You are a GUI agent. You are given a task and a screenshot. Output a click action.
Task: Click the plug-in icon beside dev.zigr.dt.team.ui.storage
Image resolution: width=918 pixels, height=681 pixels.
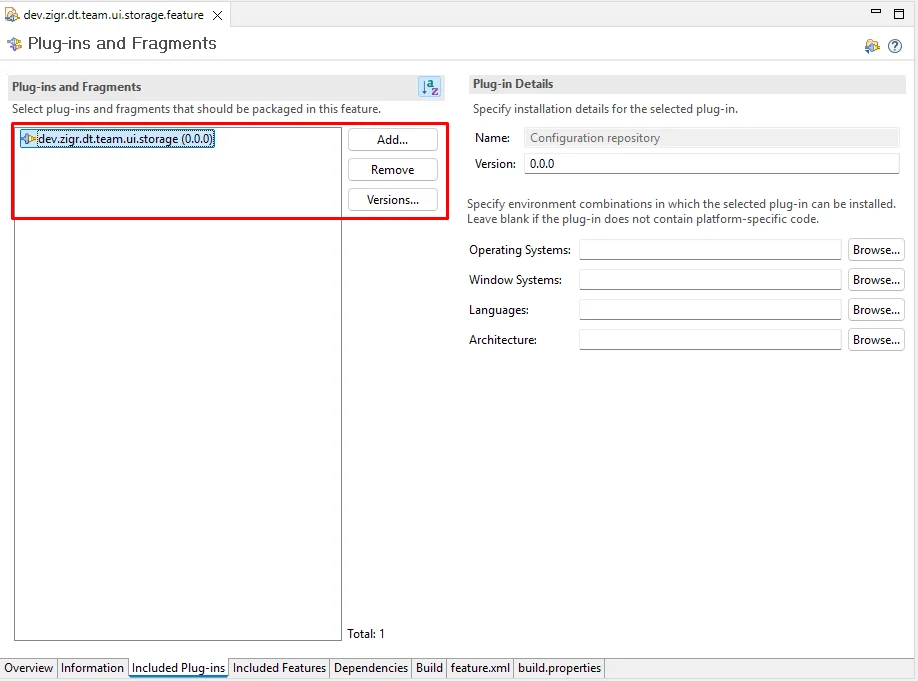pos(28,139)
